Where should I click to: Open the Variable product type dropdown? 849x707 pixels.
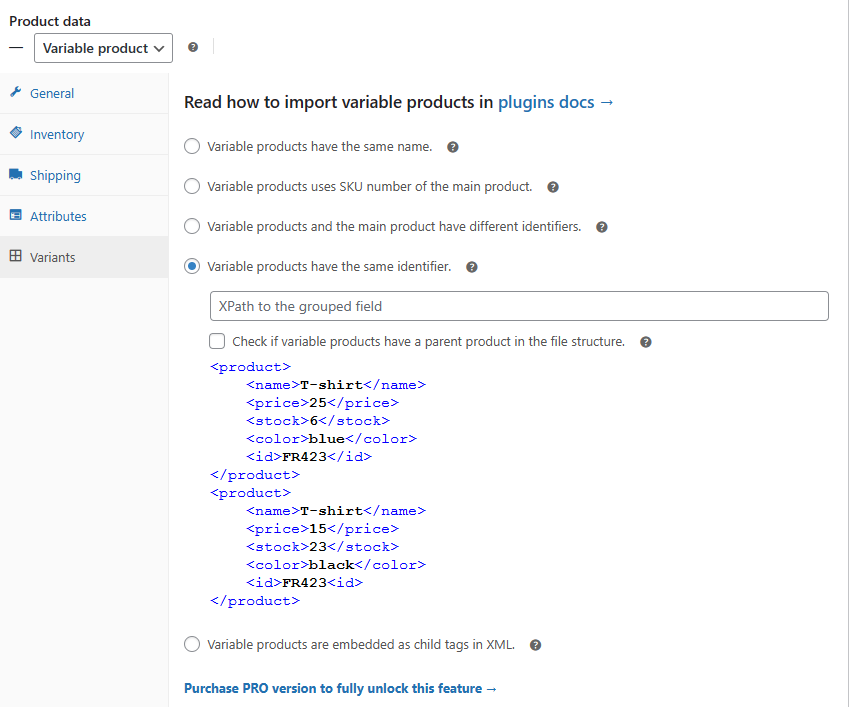coord(103,48)
